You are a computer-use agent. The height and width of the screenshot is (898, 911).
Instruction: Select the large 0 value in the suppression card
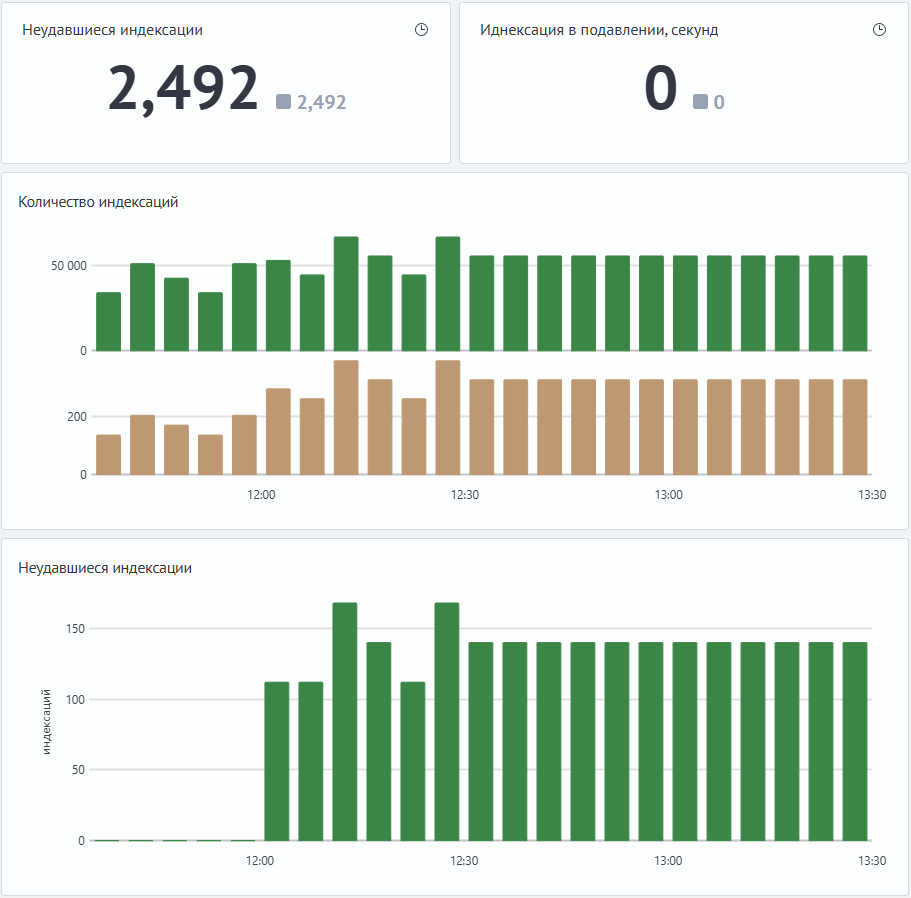click(661, 88)
